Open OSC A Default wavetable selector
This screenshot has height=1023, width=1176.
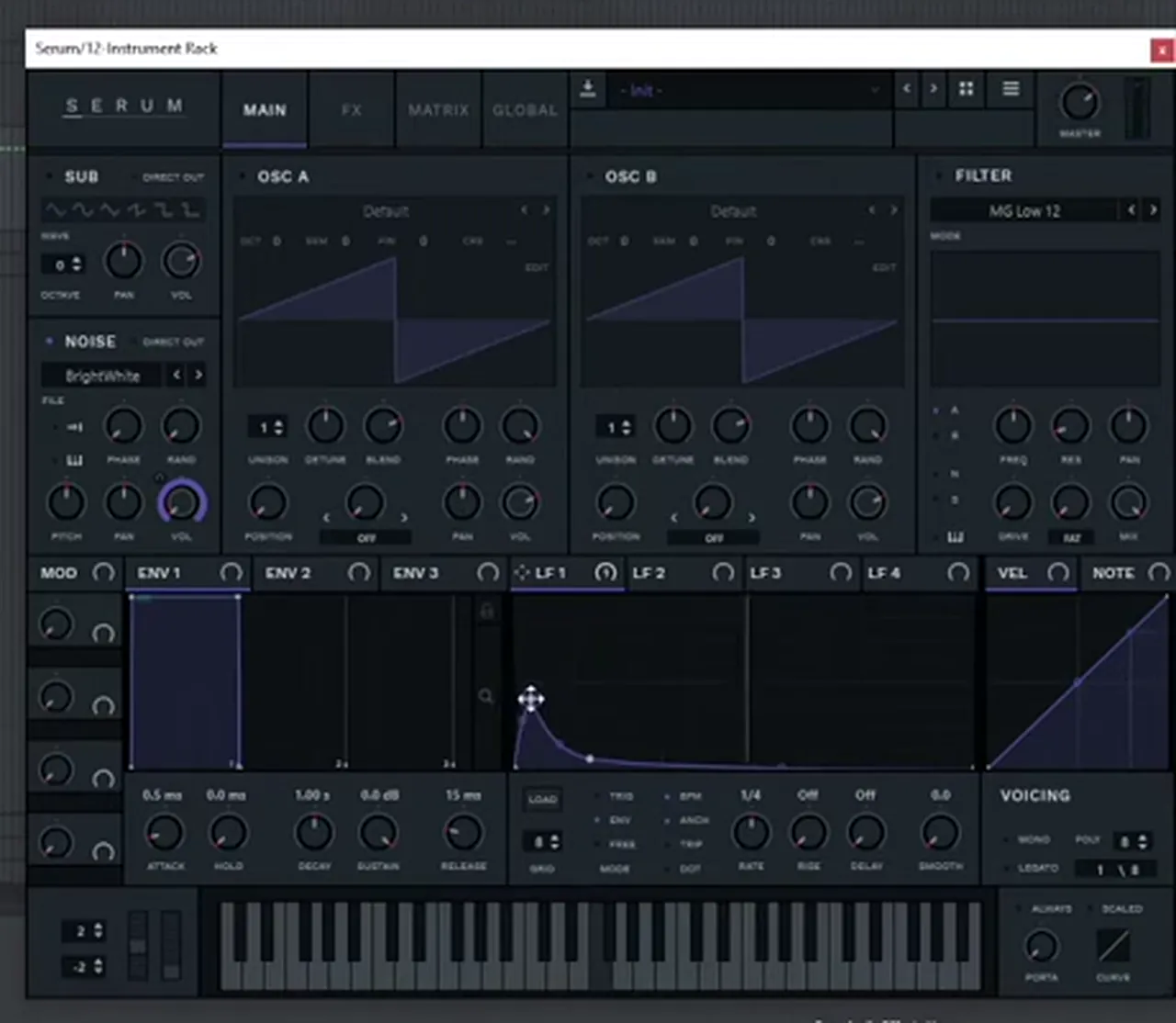click(x=386, y=211)
